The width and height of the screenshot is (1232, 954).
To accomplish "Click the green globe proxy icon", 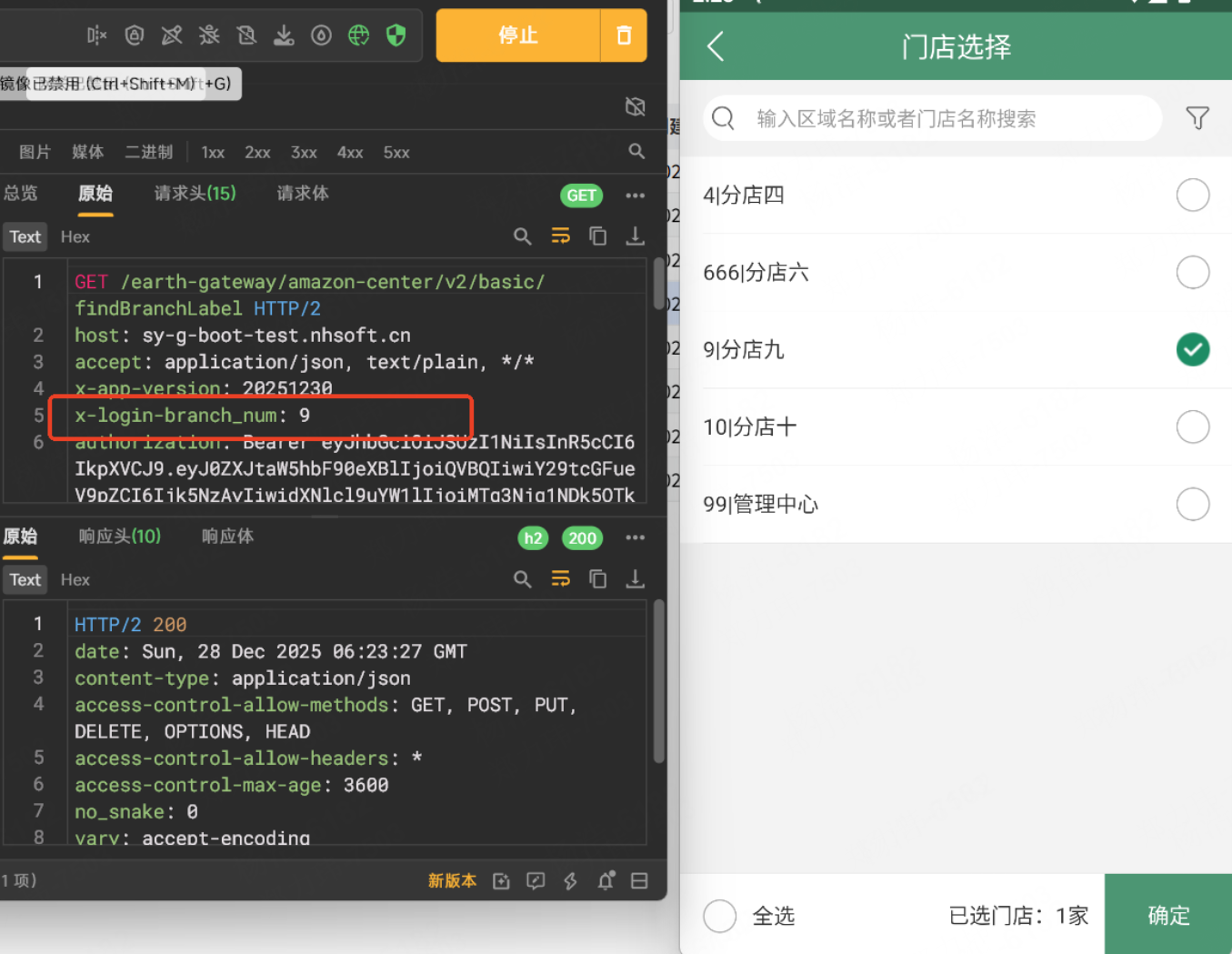I will tap(359, 35).
